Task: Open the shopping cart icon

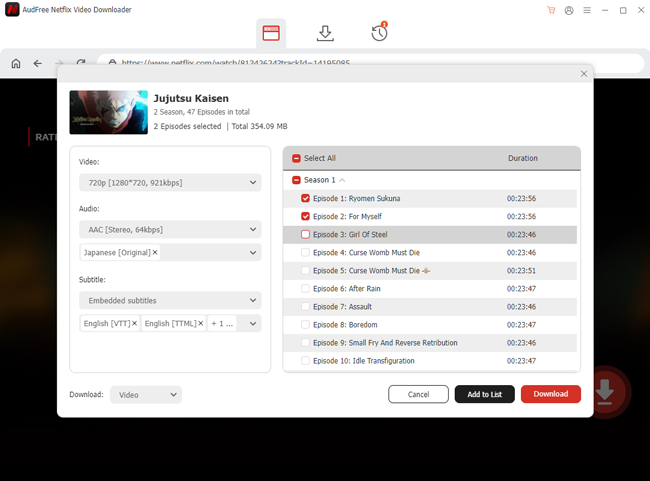Action: [551, 10]
